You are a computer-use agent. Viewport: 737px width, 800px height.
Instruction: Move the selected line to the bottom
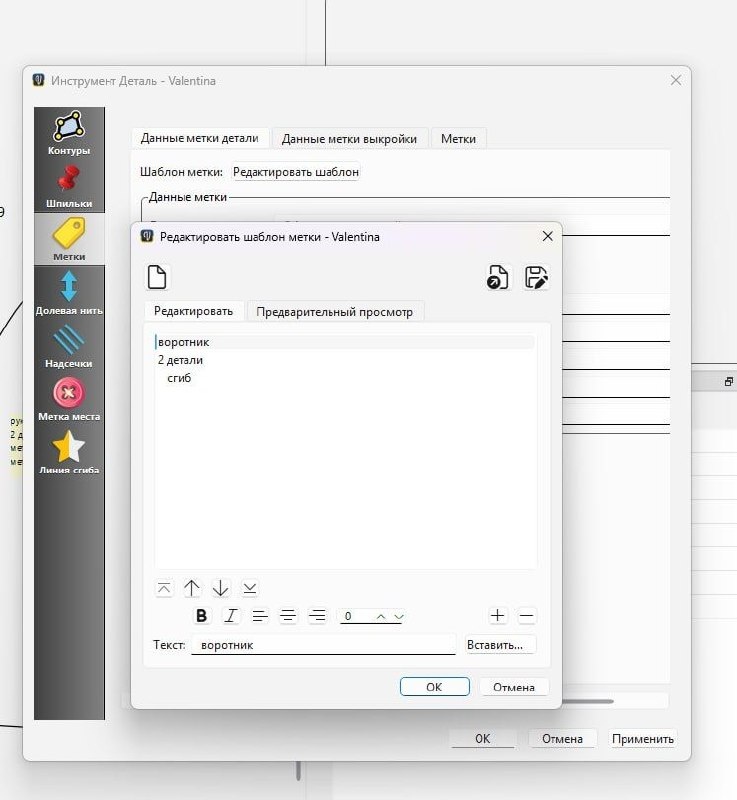(249, 588)
